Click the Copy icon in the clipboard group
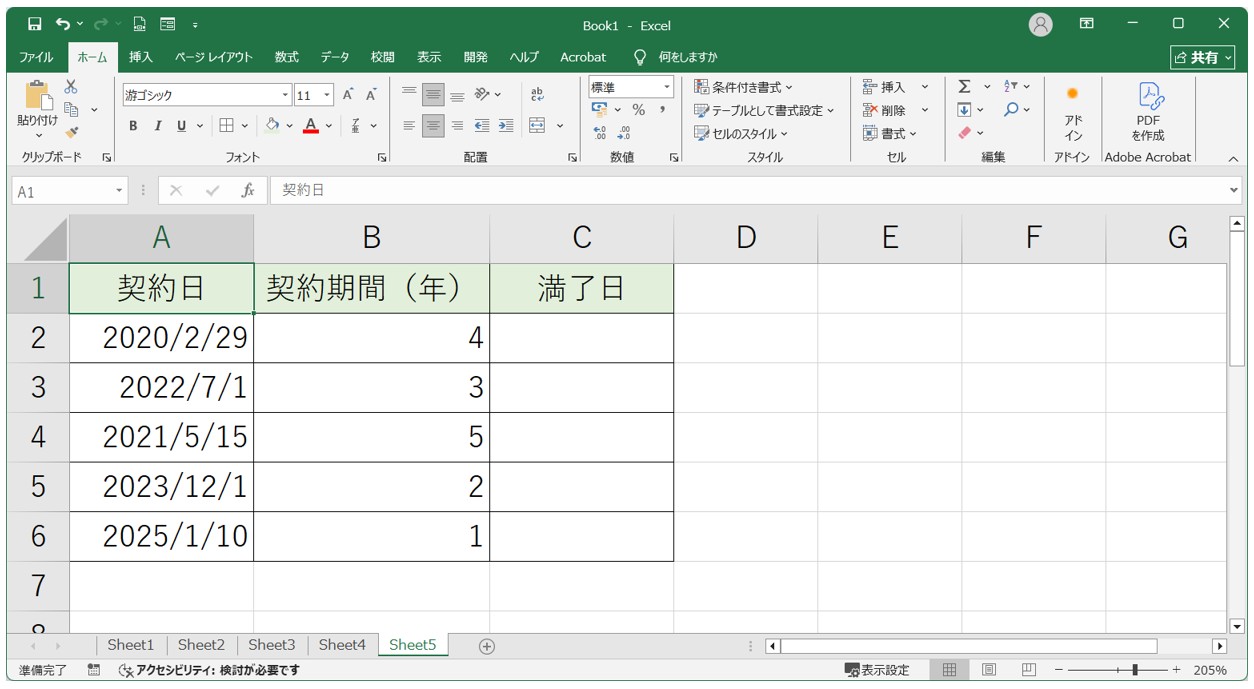1254x689 pixels. click(x=71, y=110)
